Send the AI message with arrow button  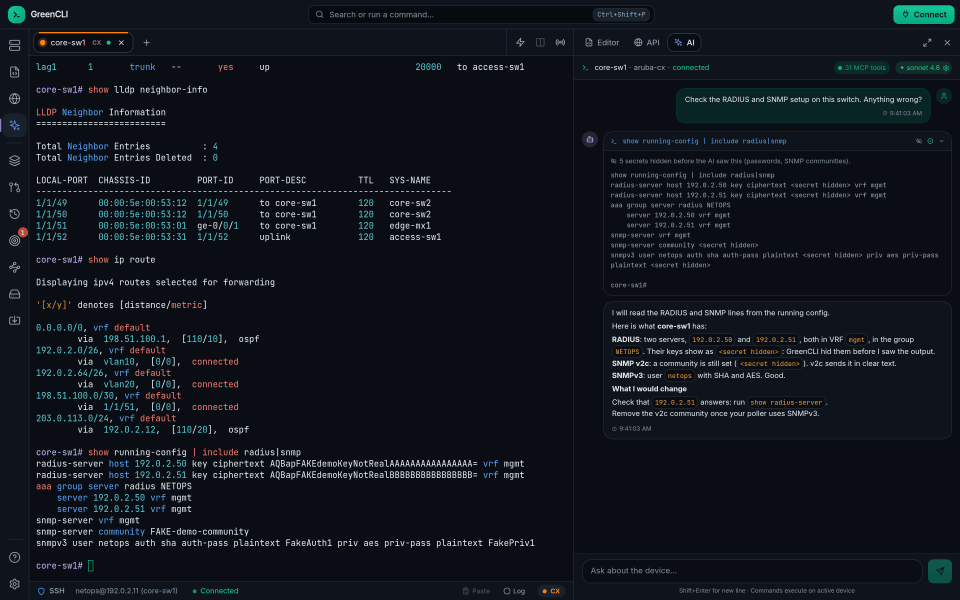click(940, 571)
